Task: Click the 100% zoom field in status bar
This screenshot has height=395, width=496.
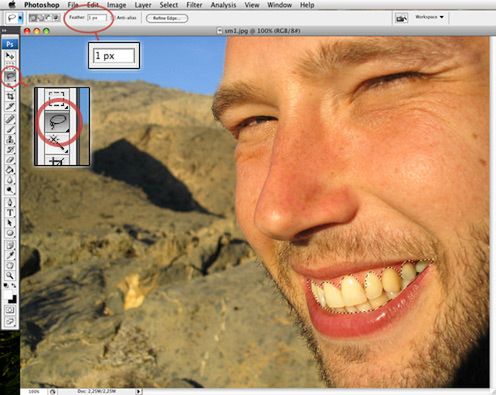Action: (x=34, y=391)
